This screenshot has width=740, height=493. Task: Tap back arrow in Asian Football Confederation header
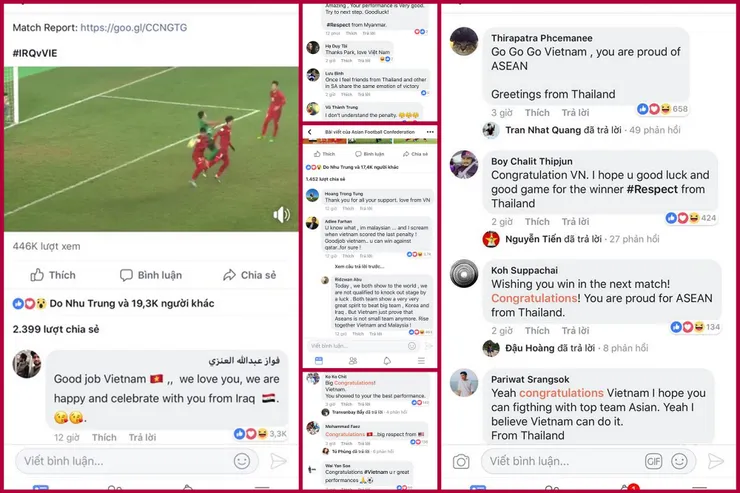pos(310,132)
